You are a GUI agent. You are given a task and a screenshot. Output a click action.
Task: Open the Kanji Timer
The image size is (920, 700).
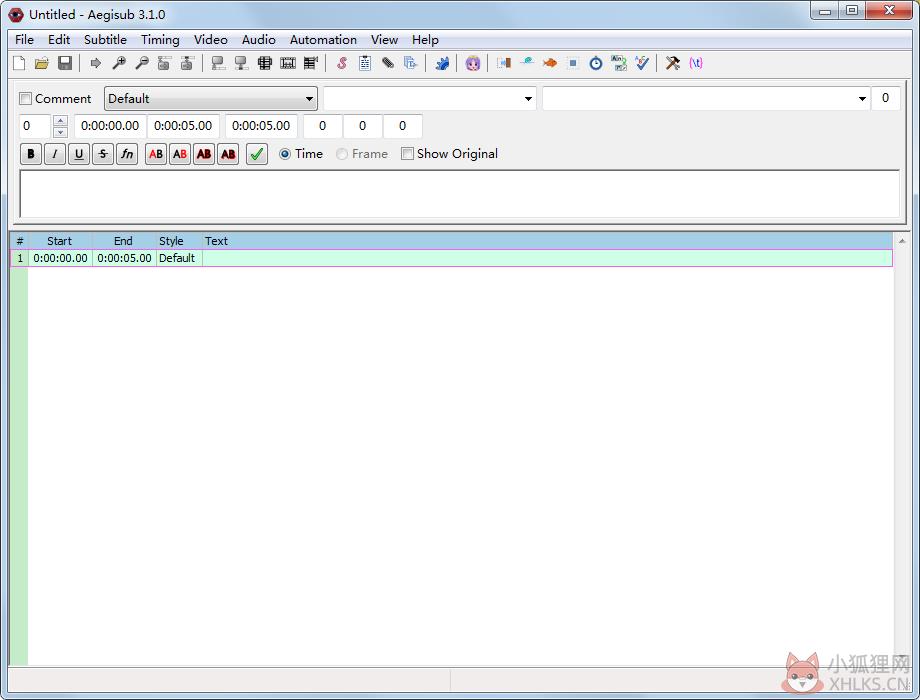(x=618, y=63)
